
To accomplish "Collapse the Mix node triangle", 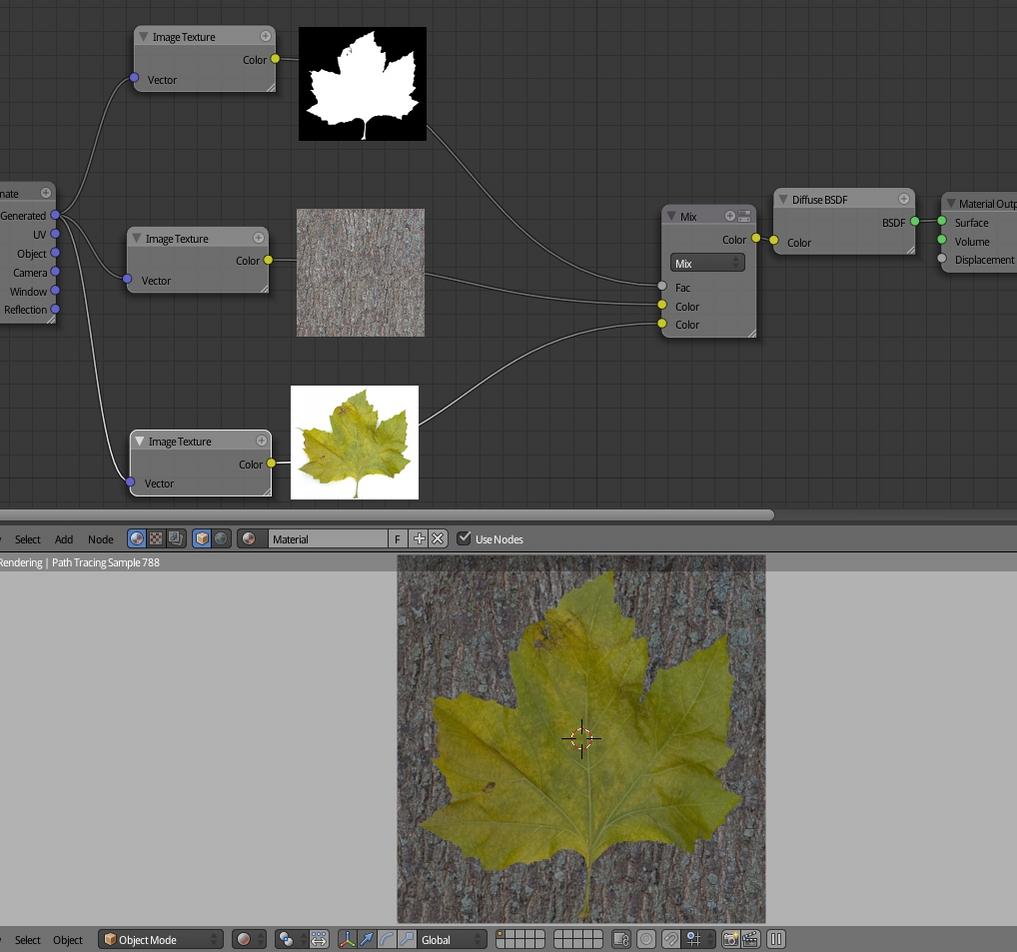I will [671, 216].
